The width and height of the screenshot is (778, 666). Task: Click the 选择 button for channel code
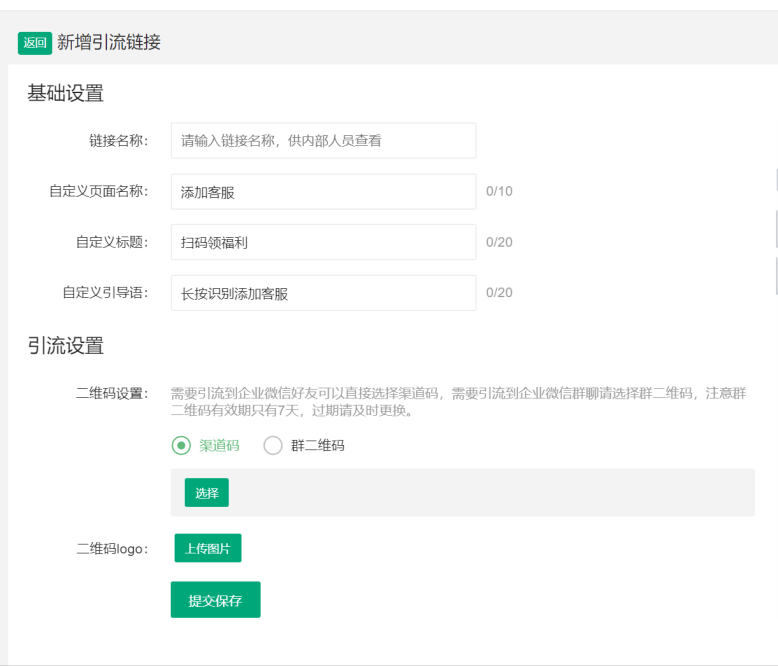207,493
